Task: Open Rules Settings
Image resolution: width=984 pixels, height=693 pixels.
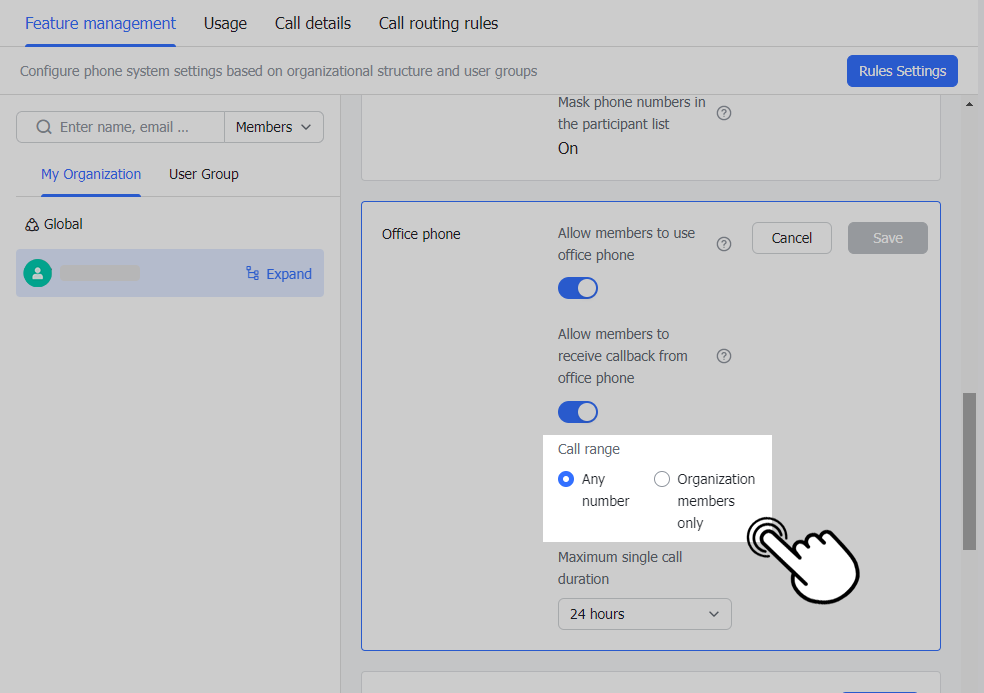Action: tap(901, 71)
